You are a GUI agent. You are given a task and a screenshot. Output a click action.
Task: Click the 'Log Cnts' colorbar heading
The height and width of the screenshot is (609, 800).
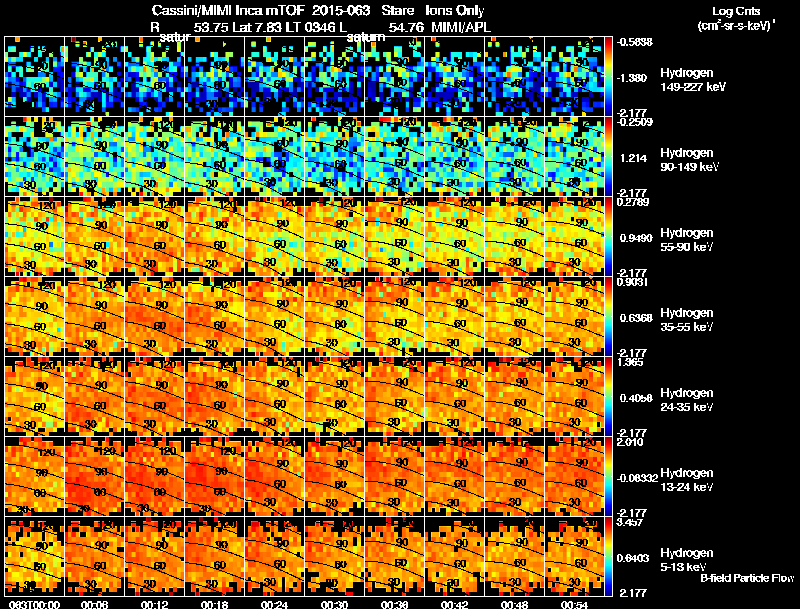(736, 11)
